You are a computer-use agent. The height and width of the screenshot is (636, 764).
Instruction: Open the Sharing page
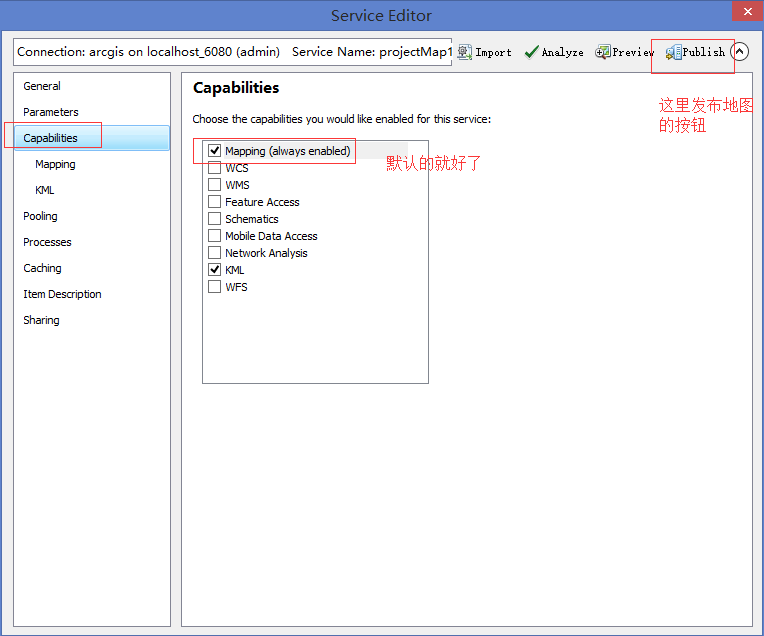(41, 320)
